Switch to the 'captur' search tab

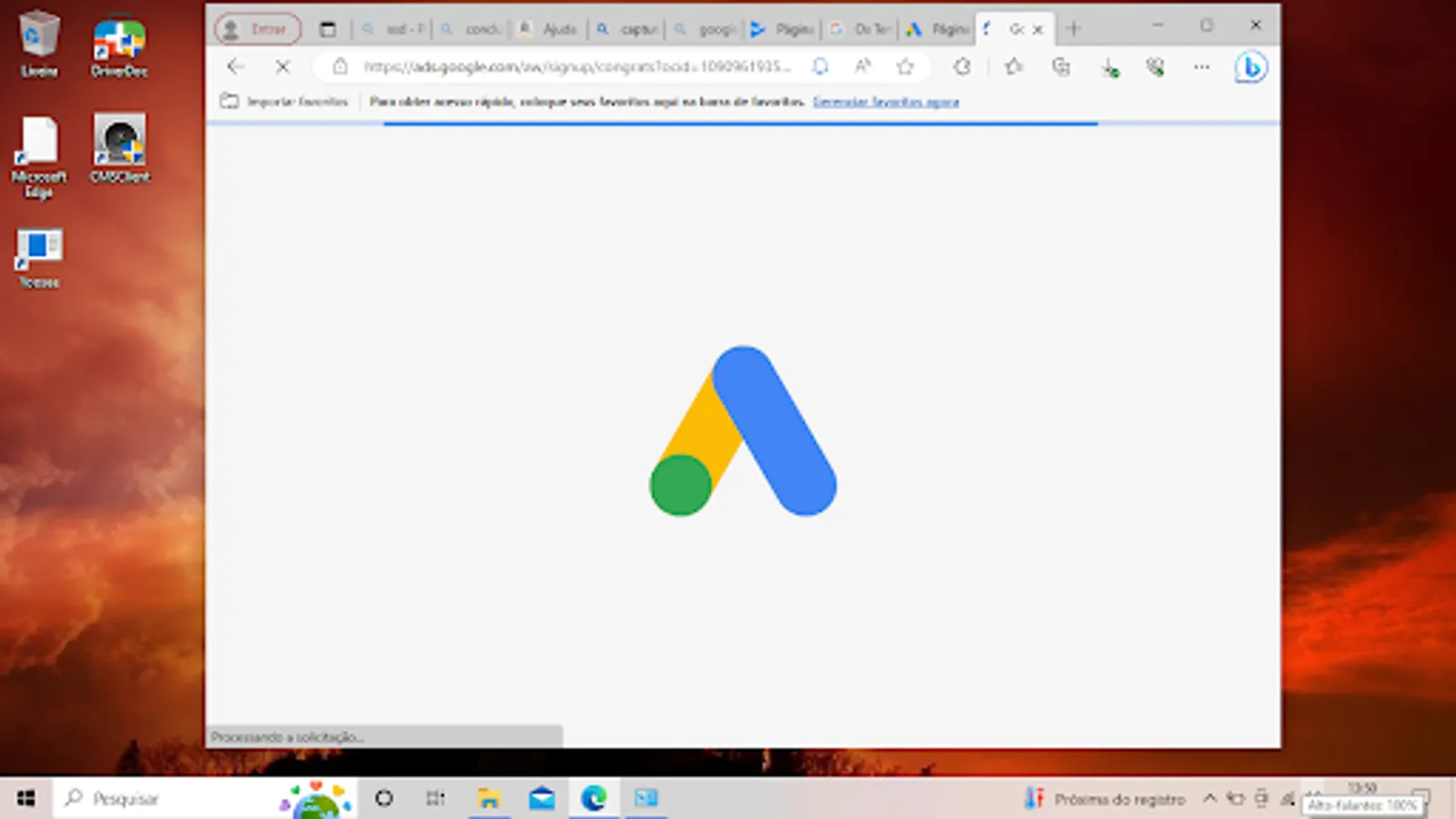click(627, 29)
